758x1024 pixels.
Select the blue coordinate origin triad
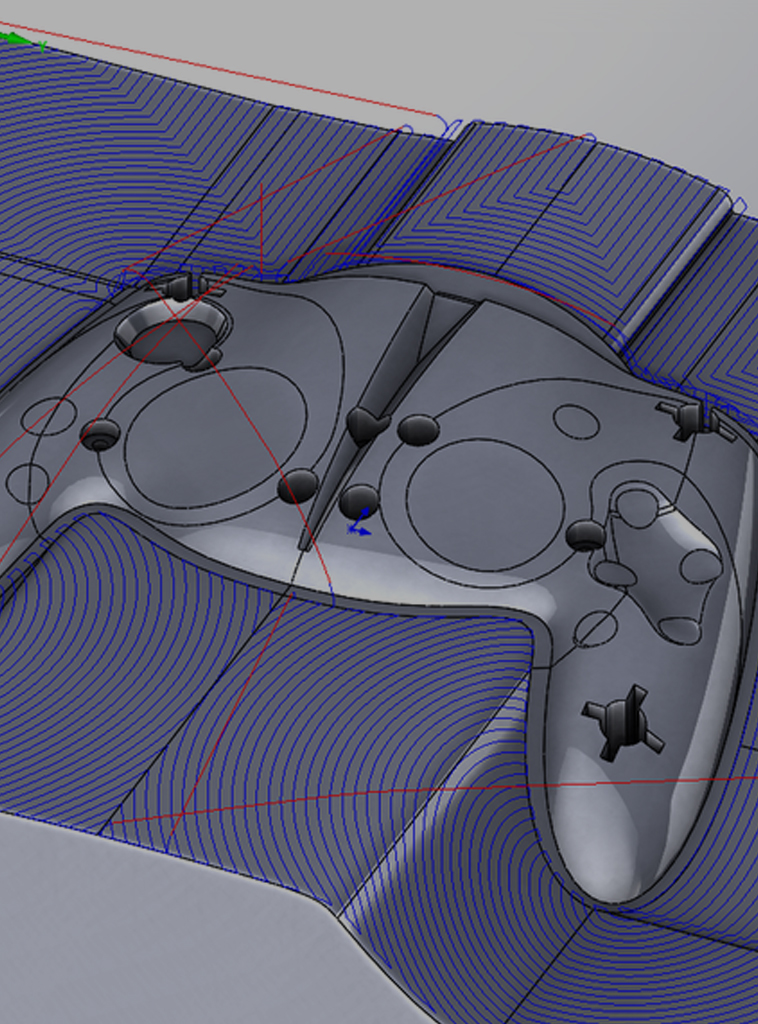click(358, 525)
